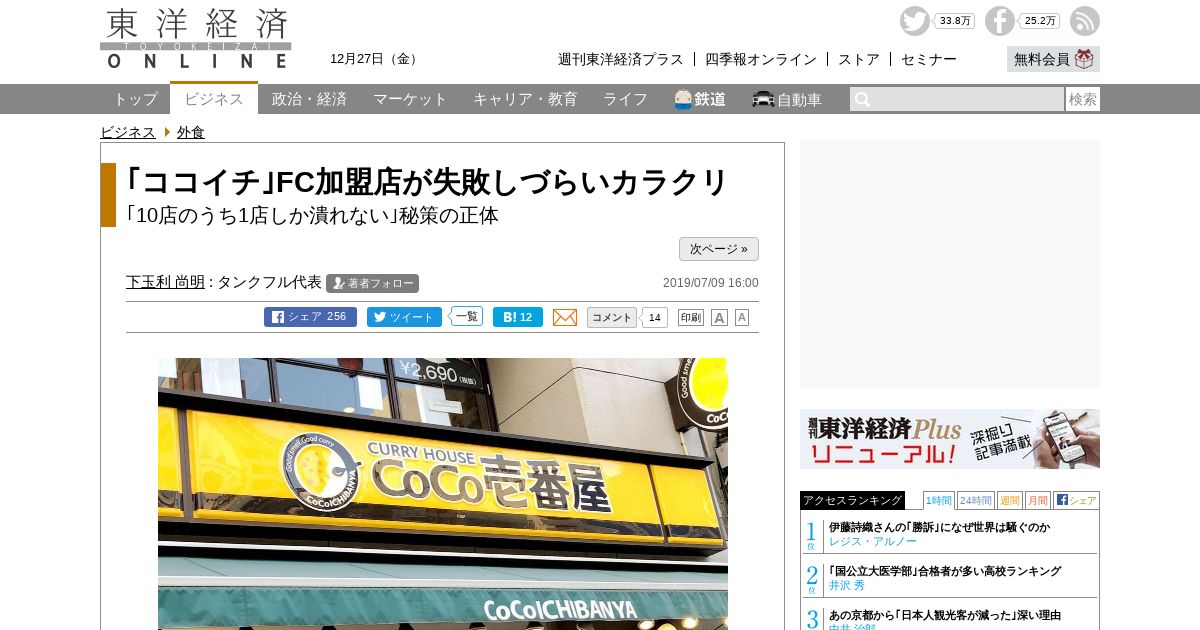Screen dimensions: 1200x630
Task: Click the 無料会員 free membership button
Action: click(1053, 59)
